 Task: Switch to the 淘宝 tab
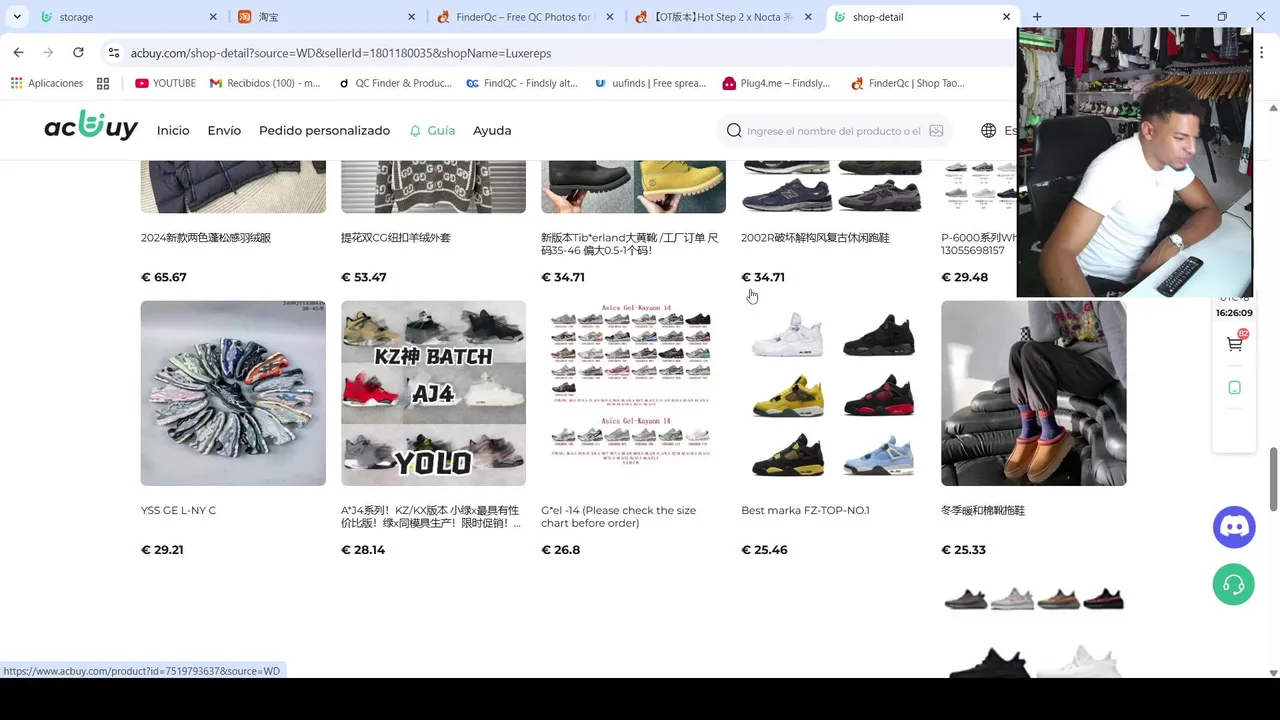coord(326,17)
